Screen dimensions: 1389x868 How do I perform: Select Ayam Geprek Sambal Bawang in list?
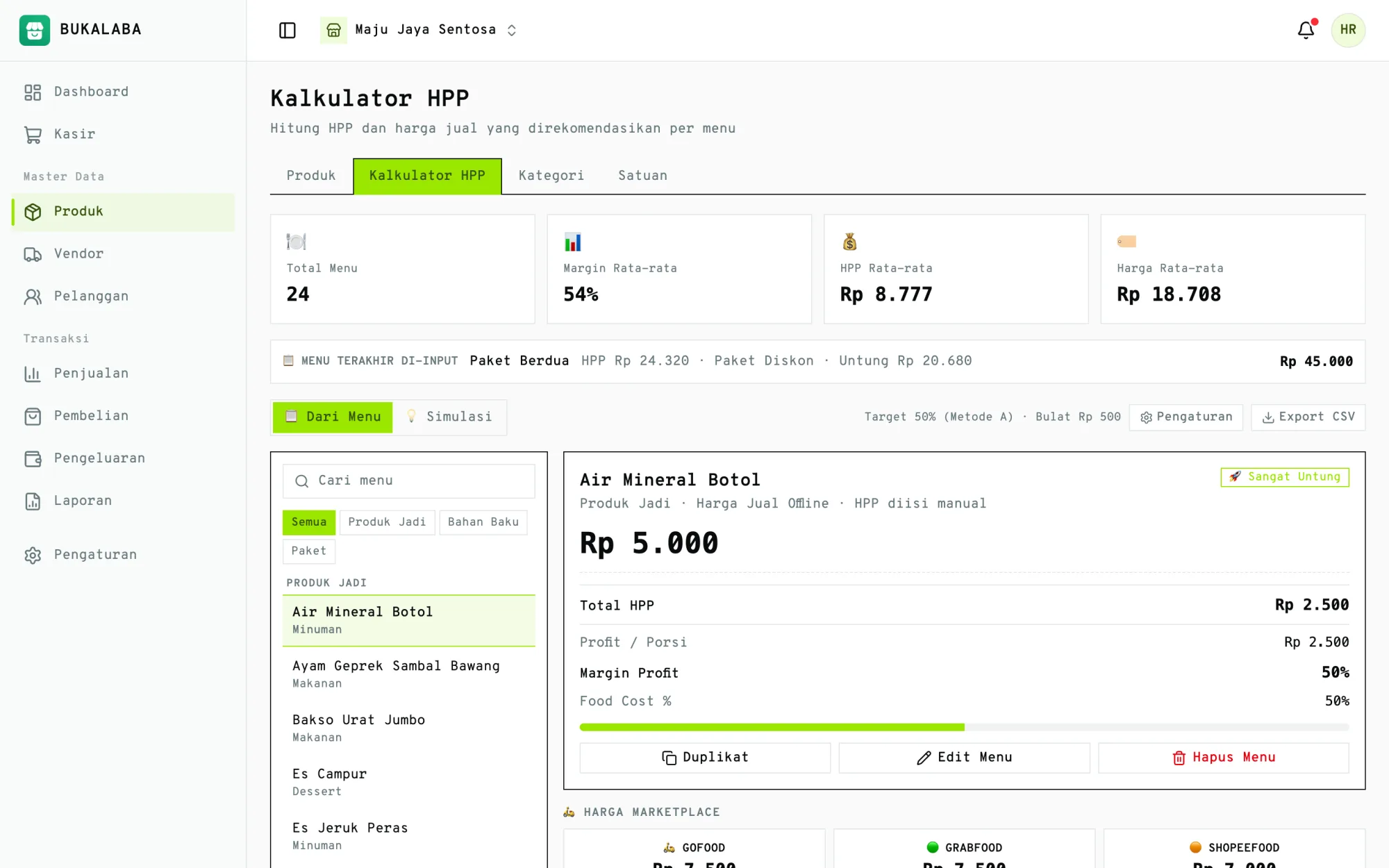click(409, 674)
